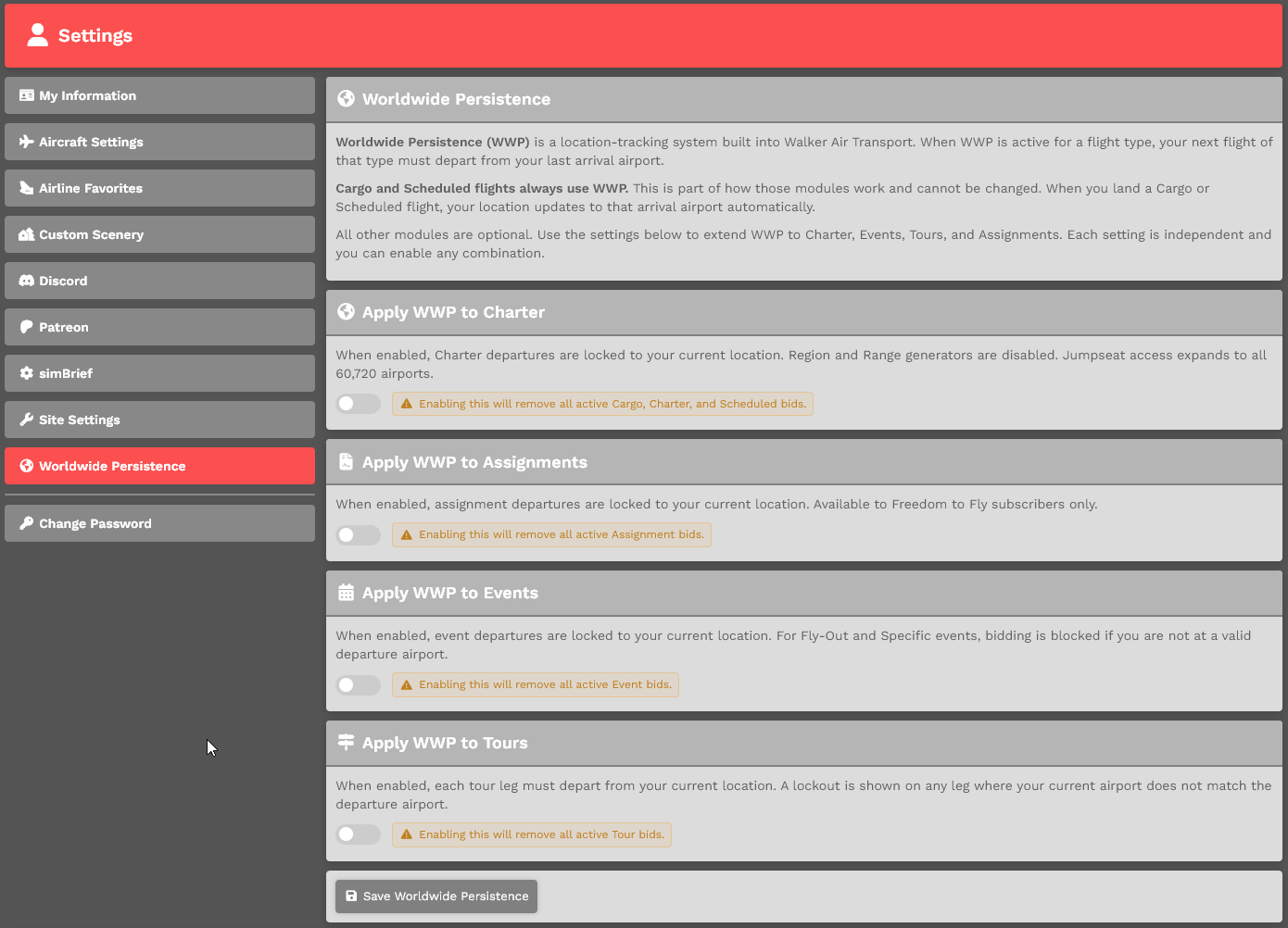This screenshot has width=1288, height=928.
Task: Turn on the Apply WWP to Tours switch
Action: pos(359,834)
